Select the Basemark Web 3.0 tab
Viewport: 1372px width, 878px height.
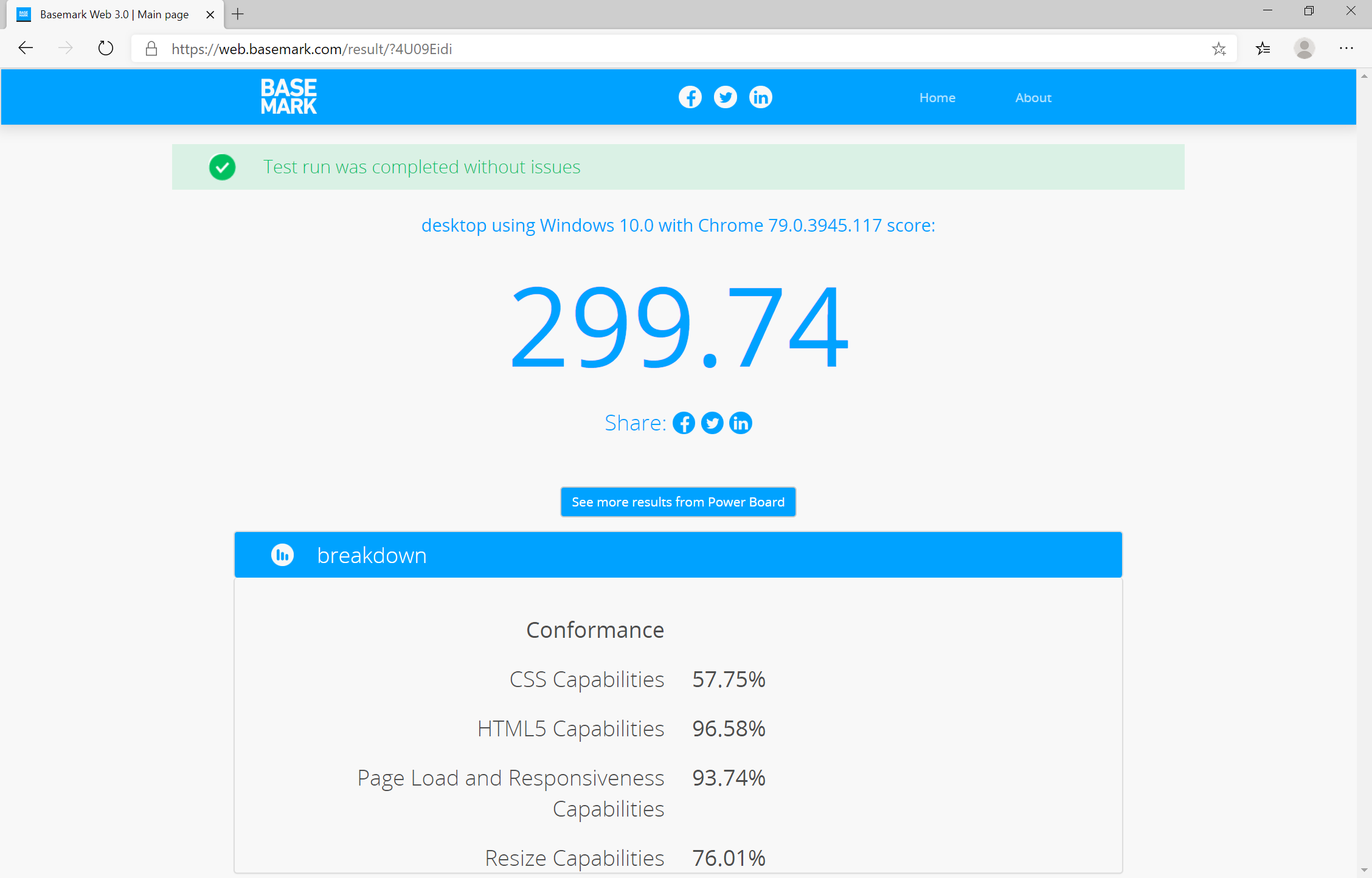(115, 15)
